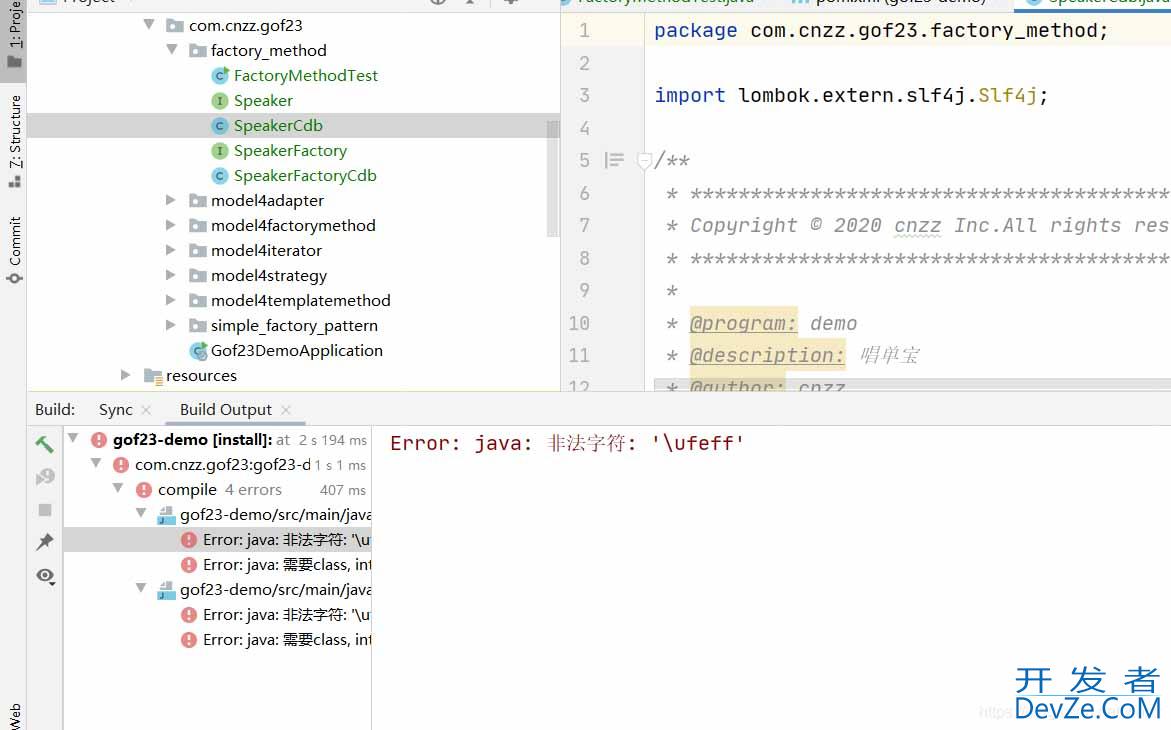Click the FactoryMethodTest class icon
The height and width of the screenshot is (730, 1171).
220,75
